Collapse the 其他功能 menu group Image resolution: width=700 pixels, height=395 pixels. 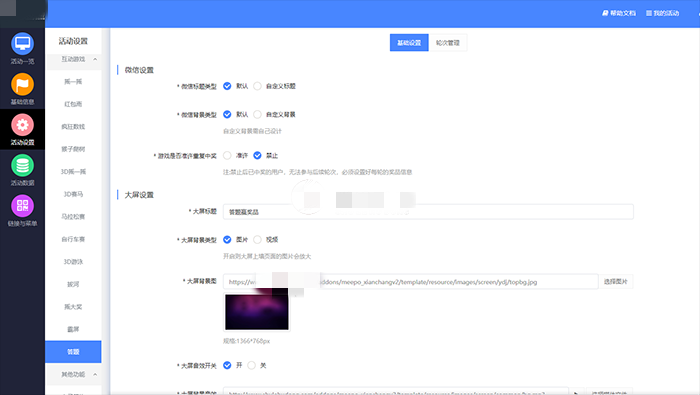tap(95, 374)
